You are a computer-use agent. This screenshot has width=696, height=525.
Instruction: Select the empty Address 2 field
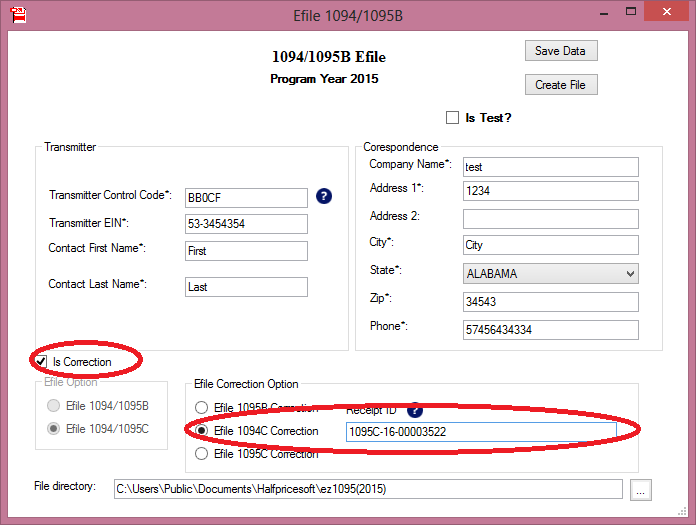[x=550, y=218]
